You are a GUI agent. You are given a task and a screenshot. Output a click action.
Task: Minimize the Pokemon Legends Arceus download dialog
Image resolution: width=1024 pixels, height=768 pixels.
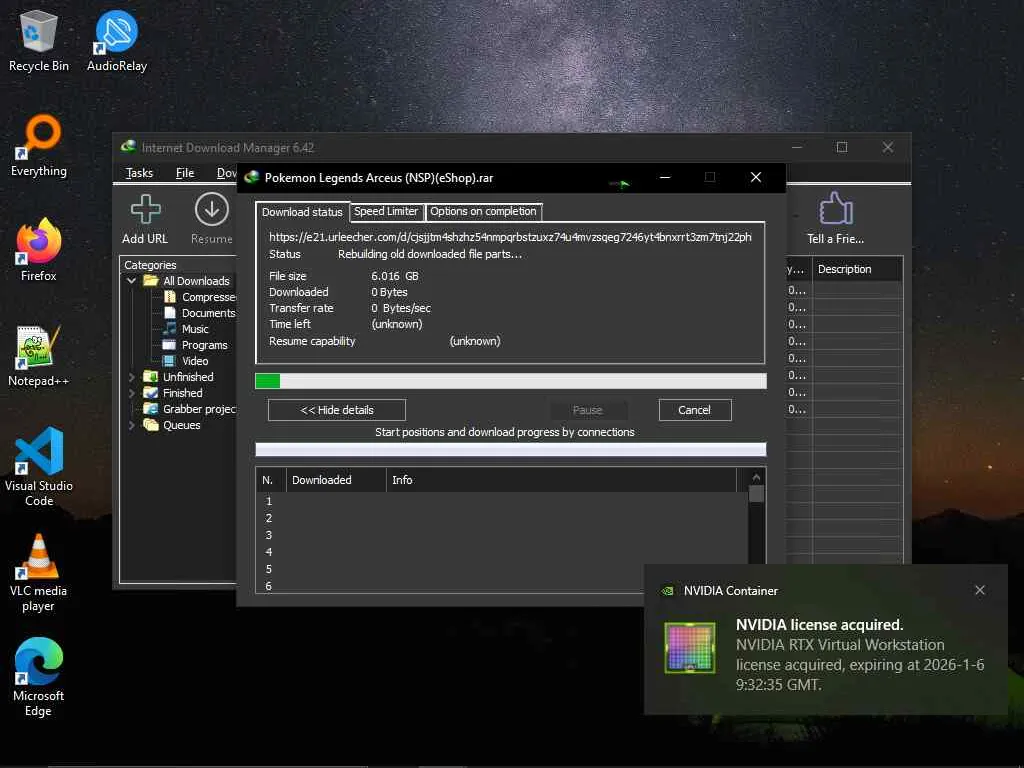click(665, 178)
